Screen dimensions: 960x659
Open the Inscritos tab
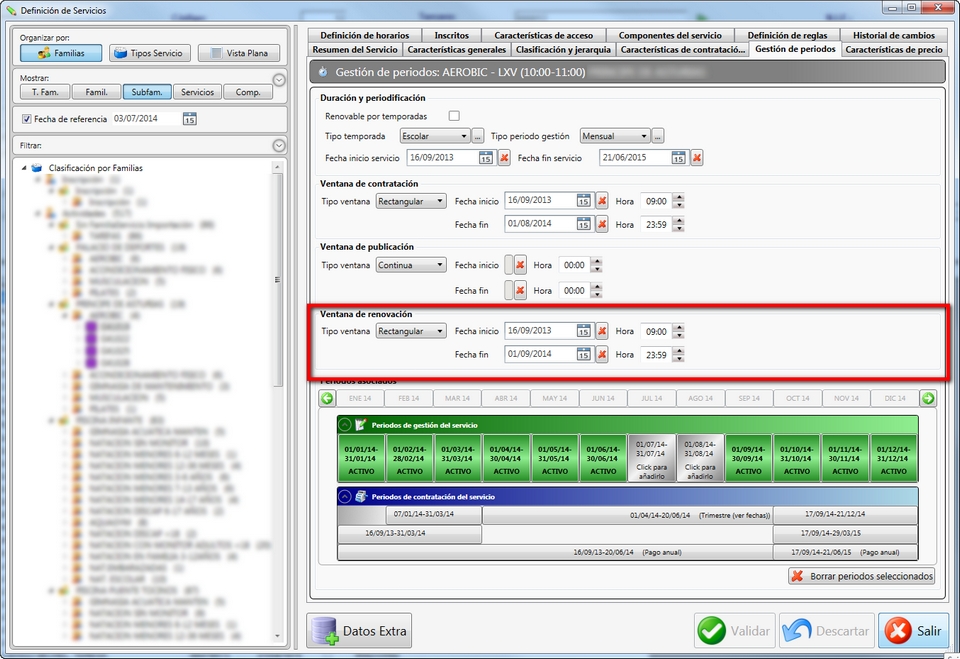pos(451,36)
